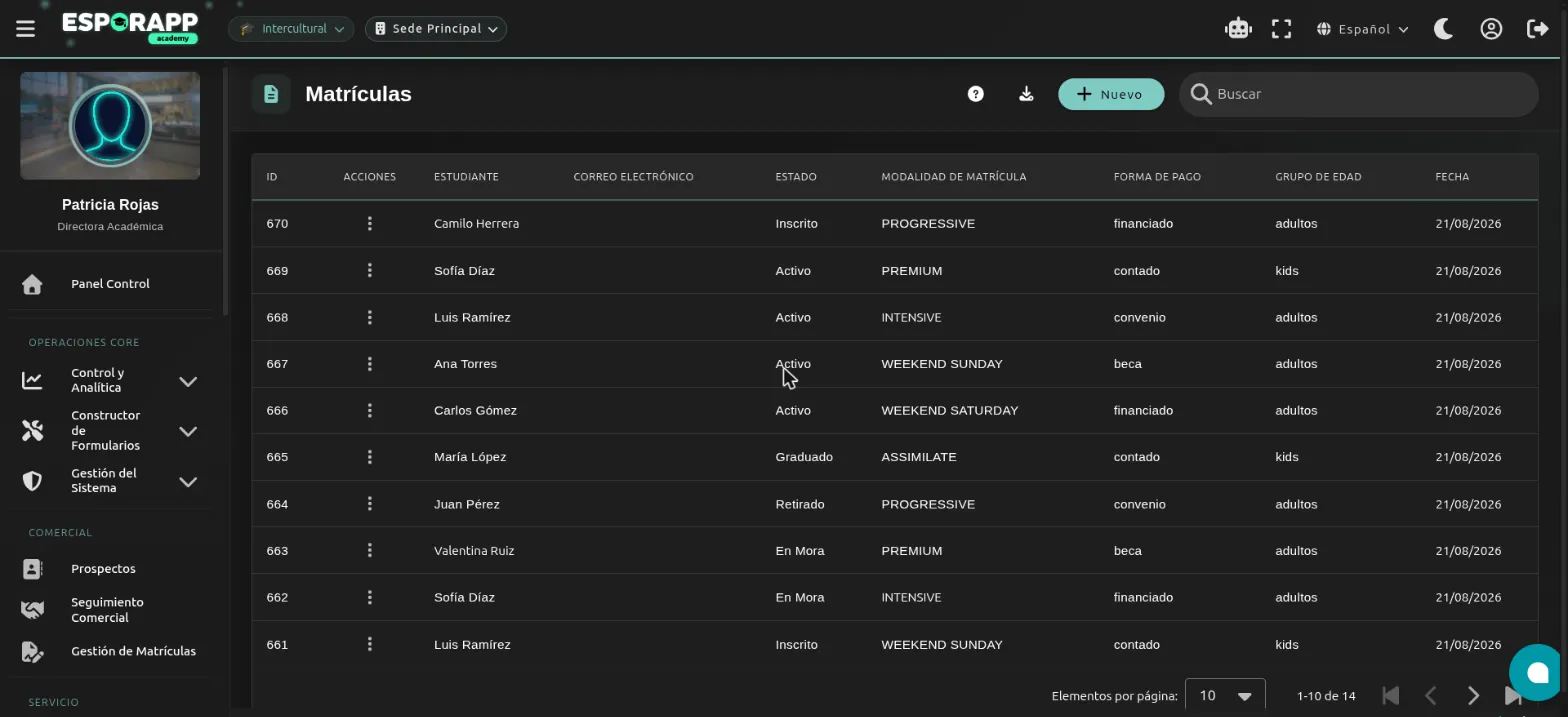
Task: Click the Matrículas document icon
Action: point(271,94)
